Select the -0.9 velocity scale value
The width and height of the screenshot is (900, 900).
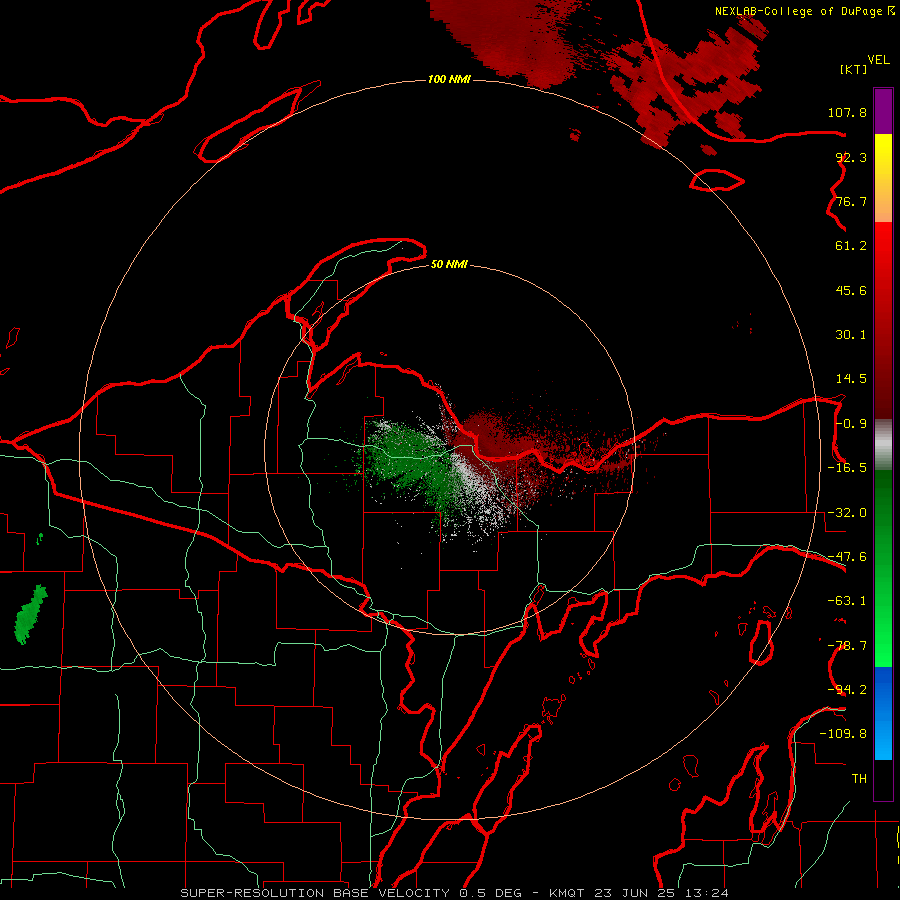pos(851,424)
